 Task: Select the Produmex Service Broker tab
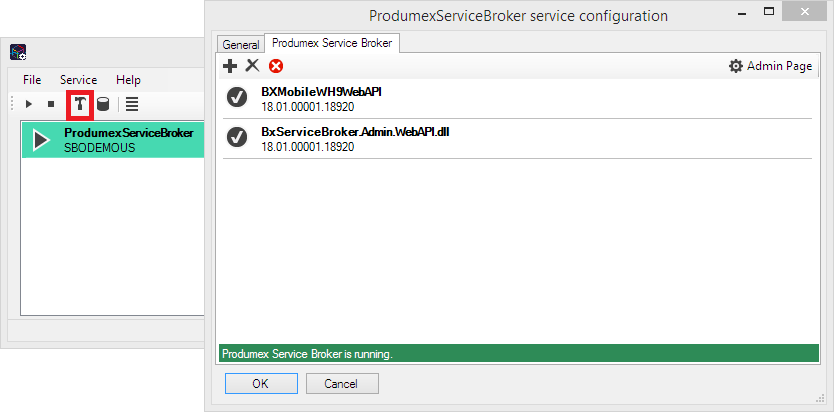(x=333, y=43)
